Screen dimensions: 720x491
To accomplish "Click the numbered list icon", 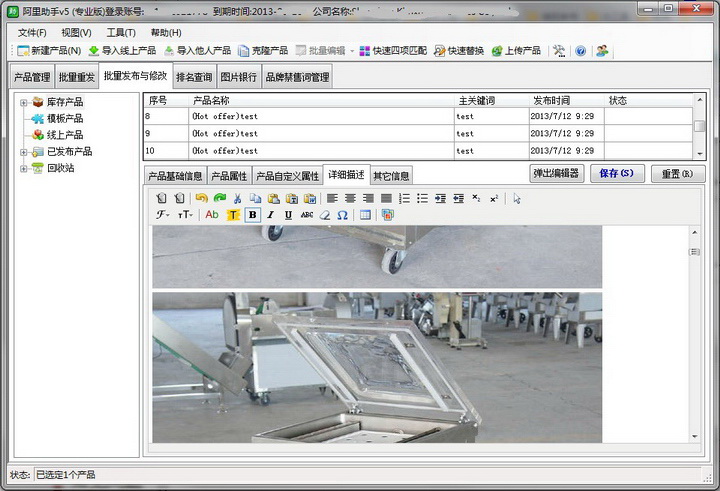I will coord(404,198).
